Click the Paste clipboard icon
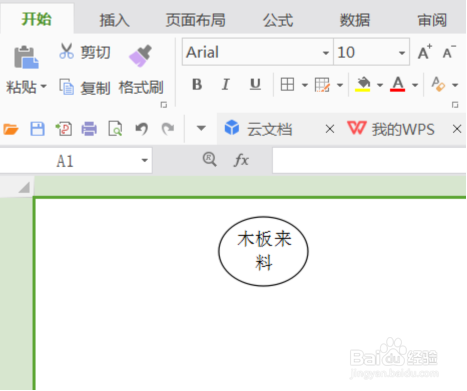467x391 pixels. coord(26,57)
